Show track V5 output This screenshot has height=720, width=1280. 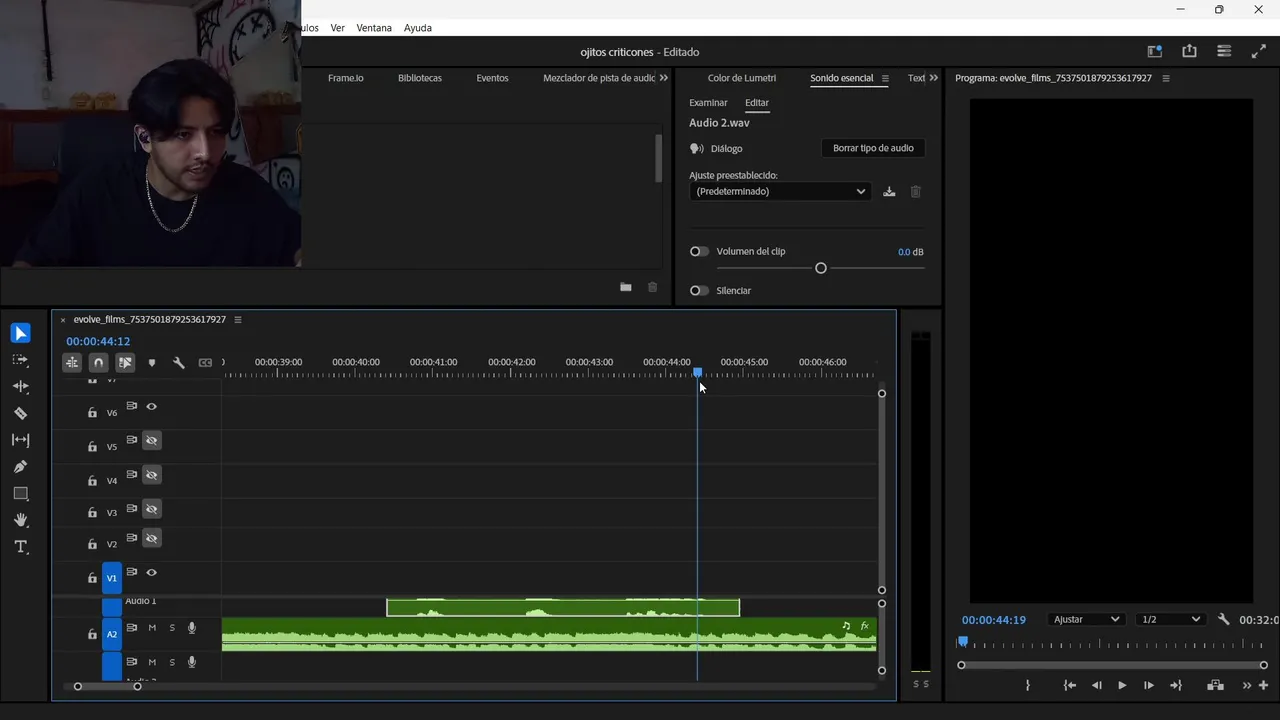tap(152, 441)
